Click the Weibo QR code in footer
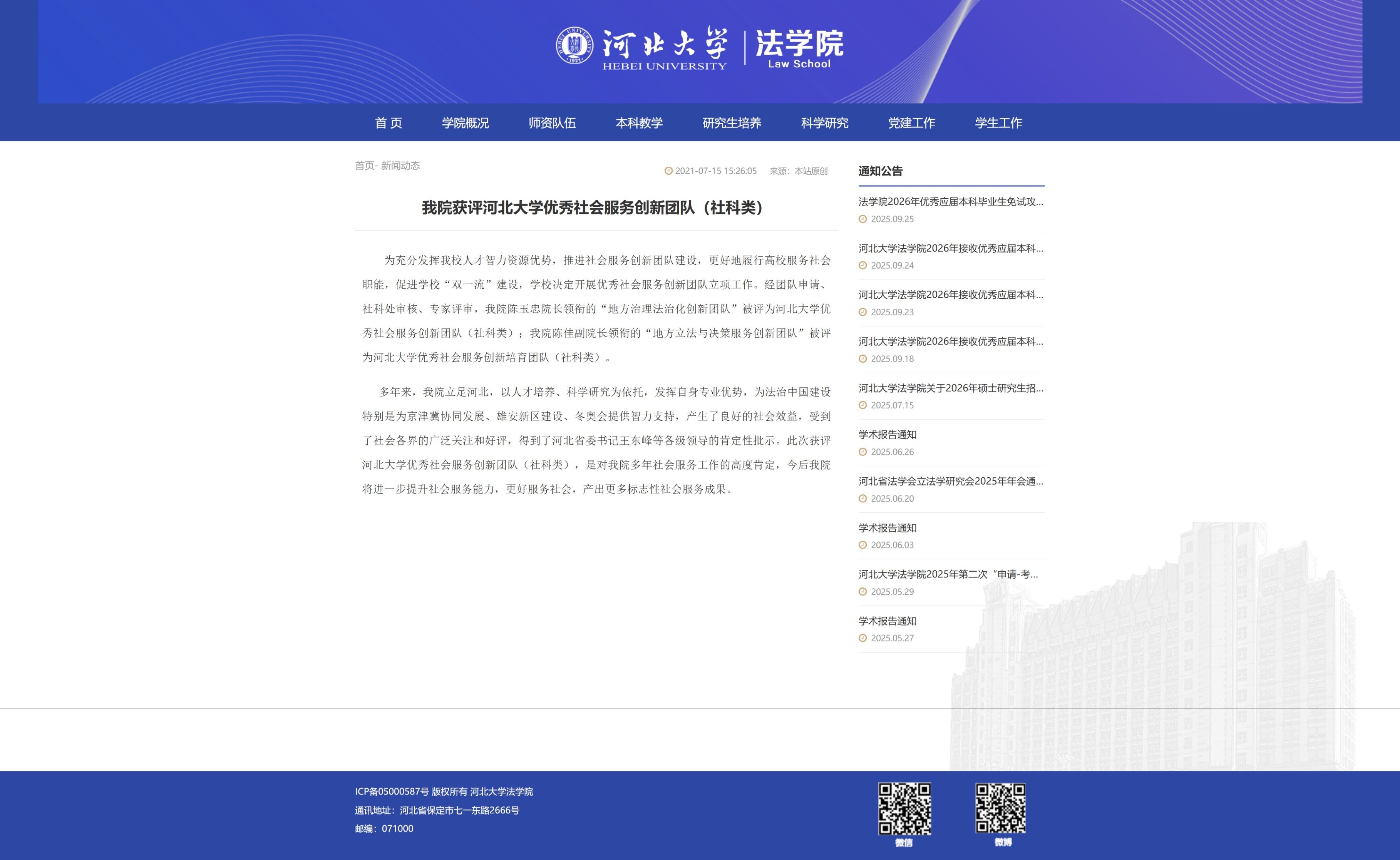 (x=1001, y=808)
